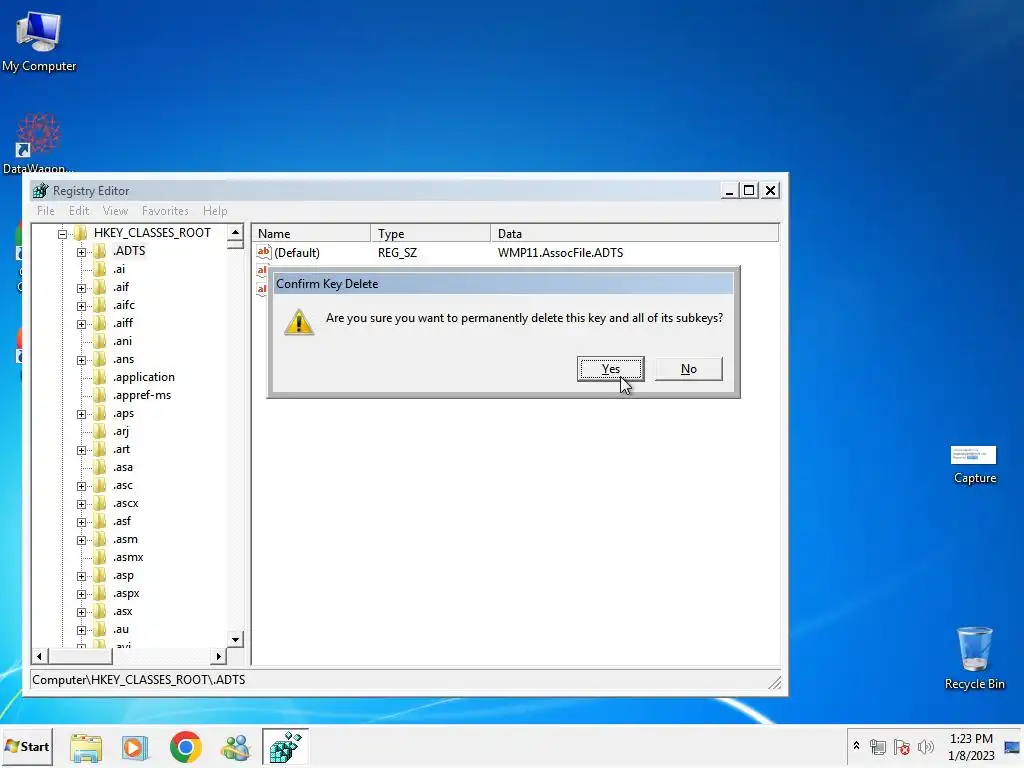Collapse the HKEY_CLASSES_ROOT node

tap(63, 234)
